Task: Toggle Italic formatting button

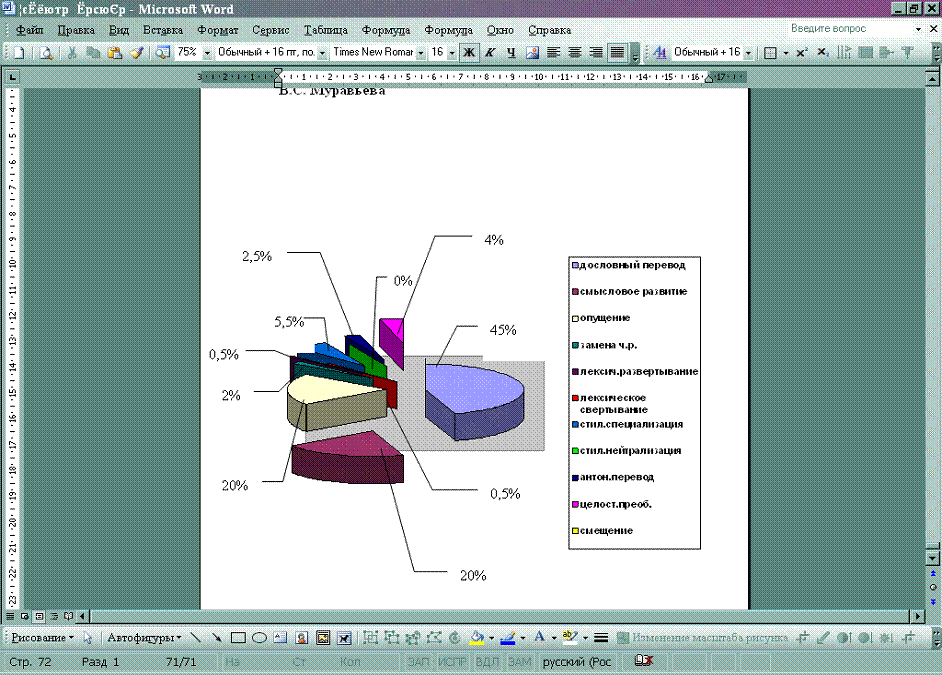Action: 490,52
